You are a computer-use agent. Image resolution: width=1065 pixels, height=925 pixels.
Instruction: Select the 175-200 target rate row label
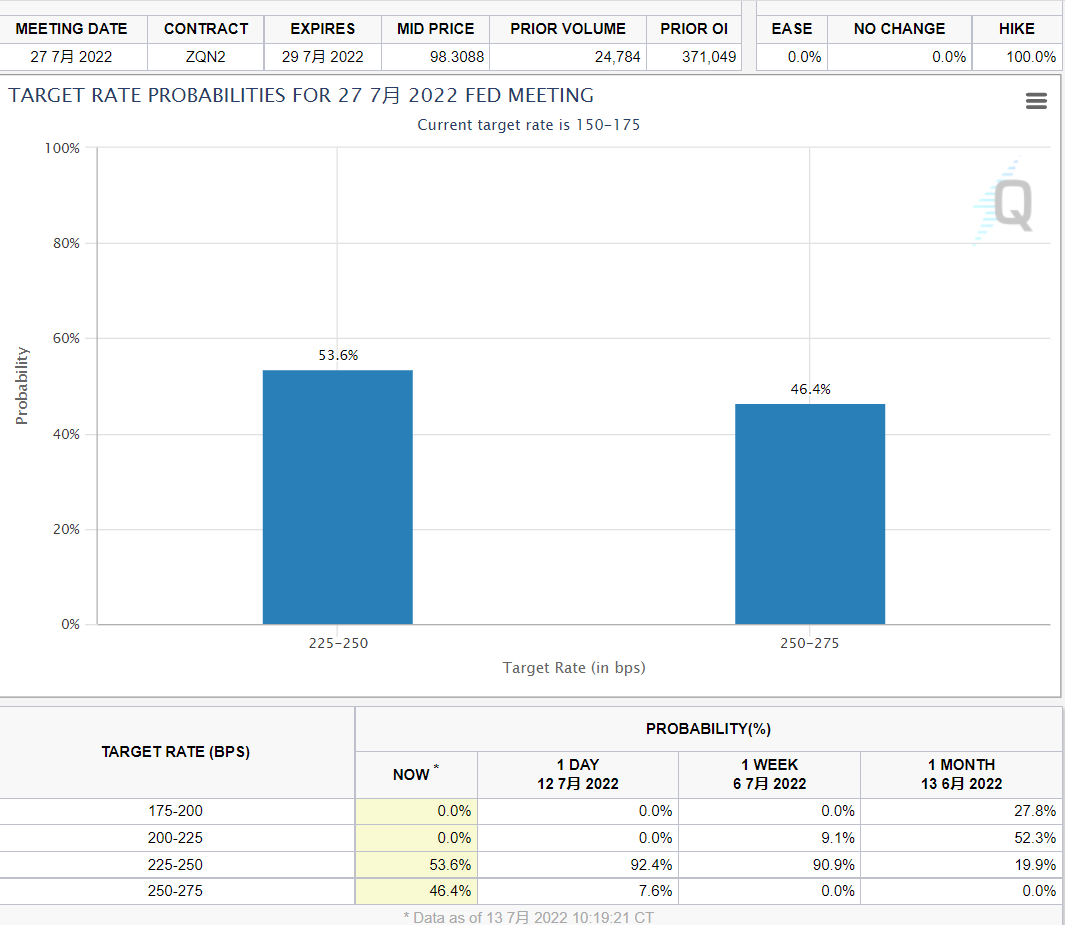[175, 811]
